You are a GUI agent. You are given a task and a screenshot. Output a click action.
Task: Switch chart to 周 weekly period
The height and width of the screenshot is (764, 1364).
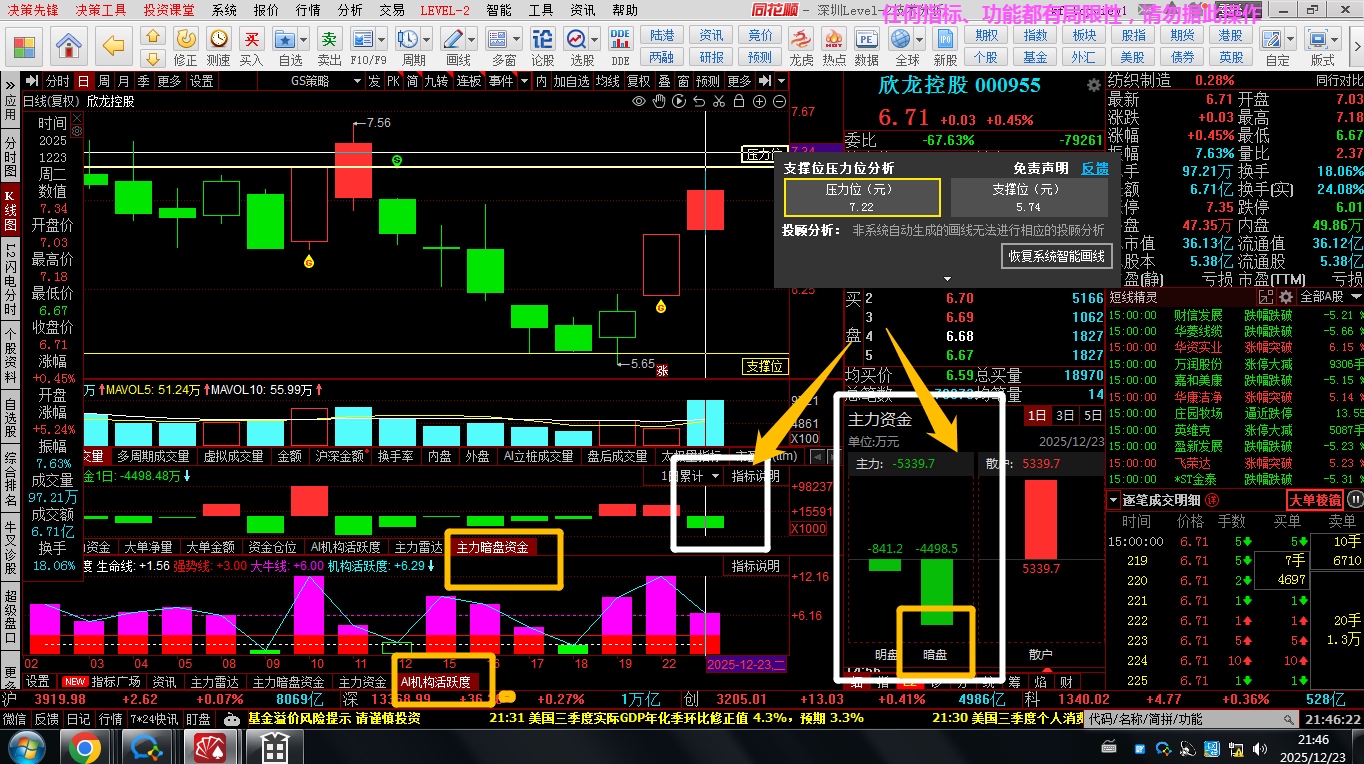click(x=102, y=81)
